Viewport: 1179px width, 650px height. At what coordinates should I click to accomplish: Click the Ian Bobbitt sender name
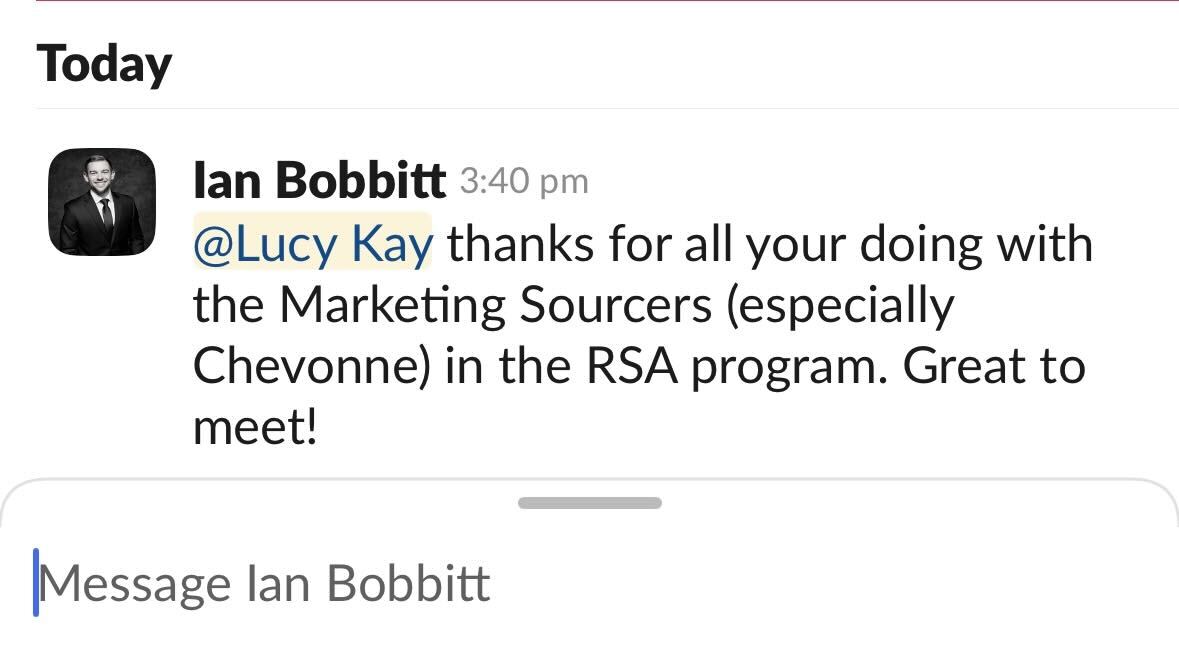(319, 181)
